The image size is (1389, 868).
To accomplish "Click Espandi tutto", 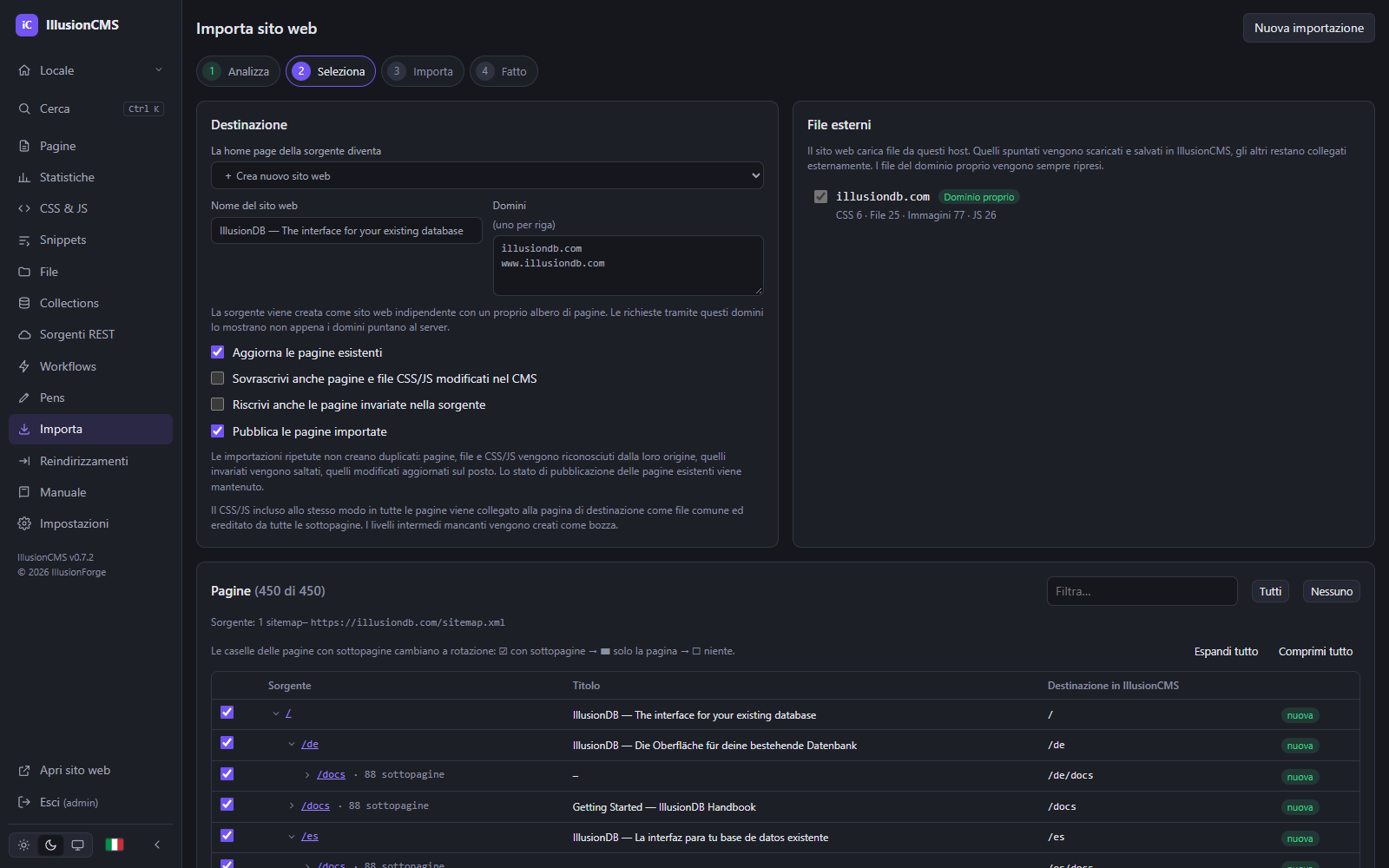I will (x=1226, y=651).
